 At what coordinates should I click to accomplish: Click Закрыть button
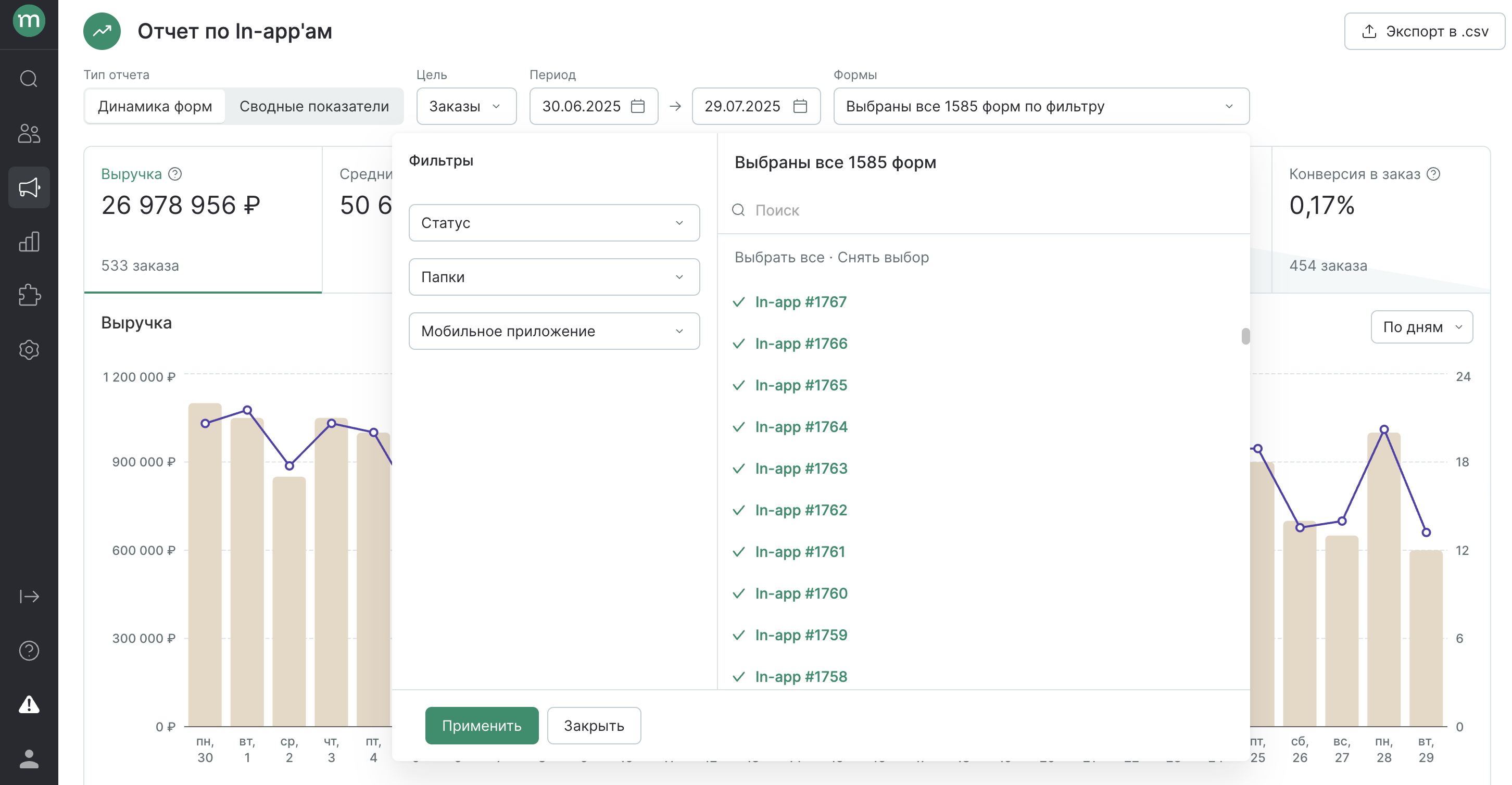(594, 726)
